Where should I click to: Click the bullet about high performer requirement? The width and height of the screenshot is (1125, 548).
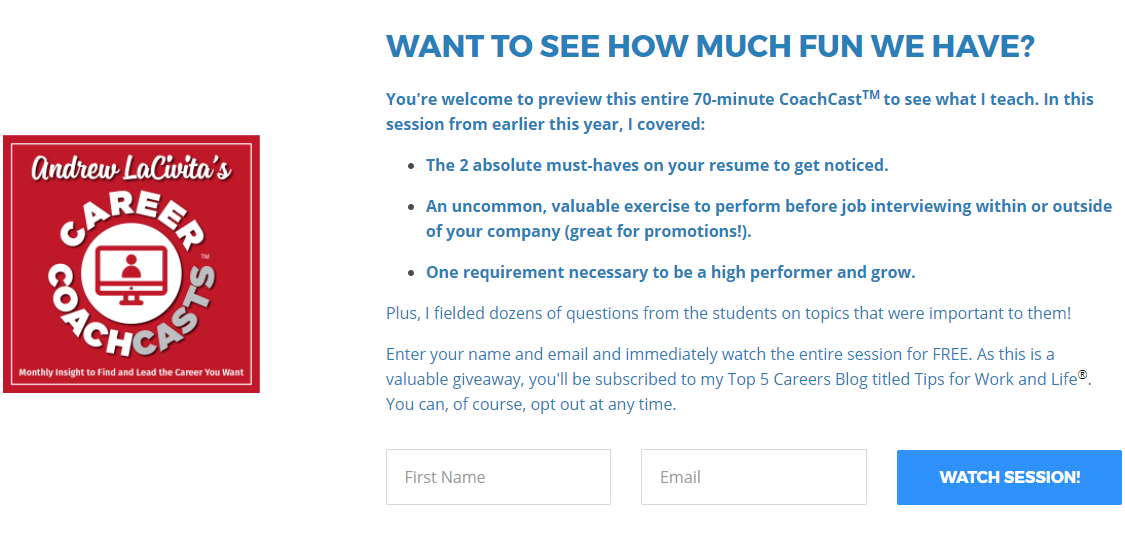(x=671, y=273)
